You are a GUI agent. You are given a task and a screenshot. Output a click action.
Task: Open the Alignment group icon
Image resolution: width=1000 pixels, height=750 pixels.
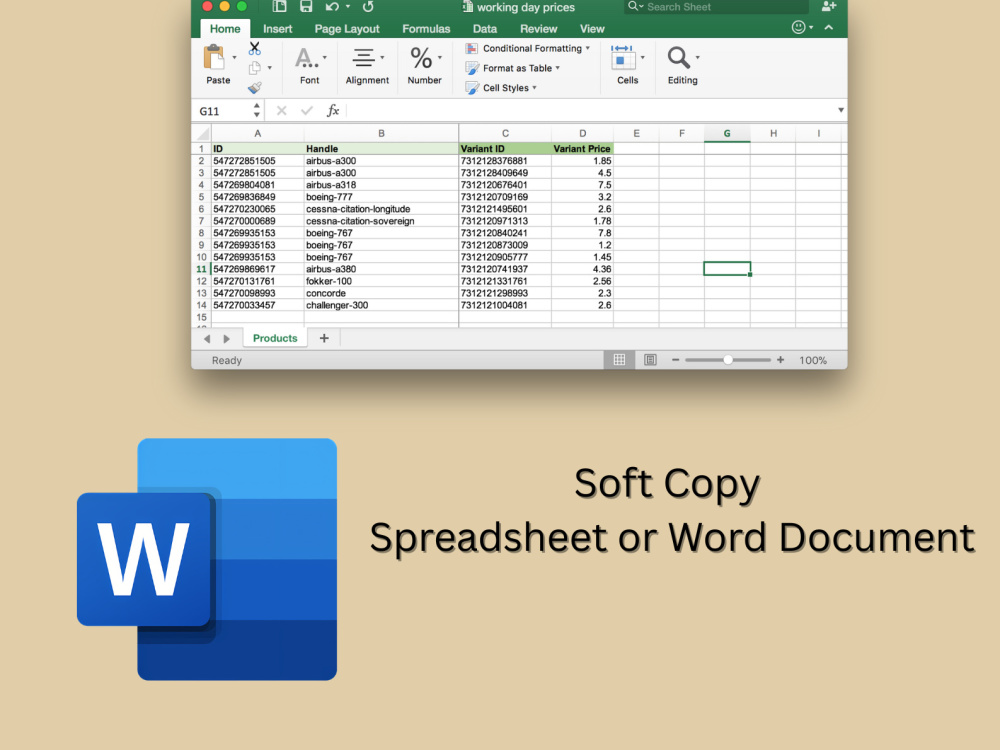pos(364,58)
